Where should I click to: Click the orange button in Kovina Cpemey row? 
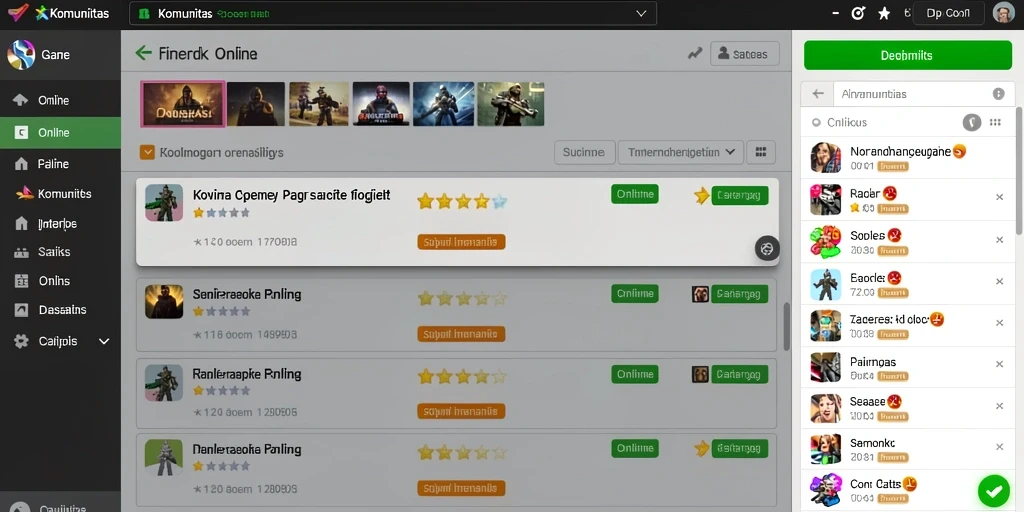tap(461, 242)
